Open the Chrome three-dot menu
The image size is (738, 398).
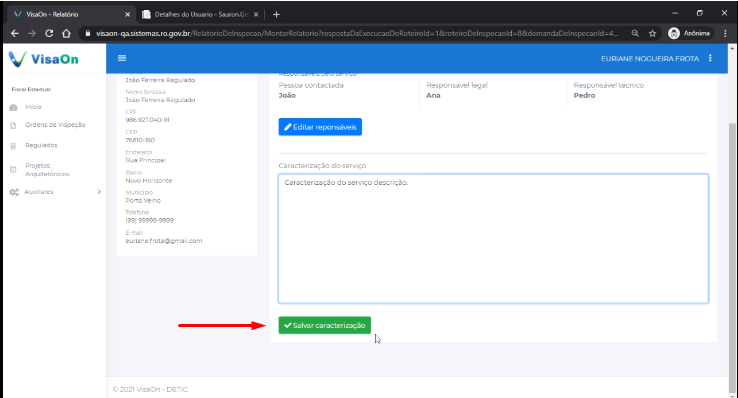tap(725, 33)
